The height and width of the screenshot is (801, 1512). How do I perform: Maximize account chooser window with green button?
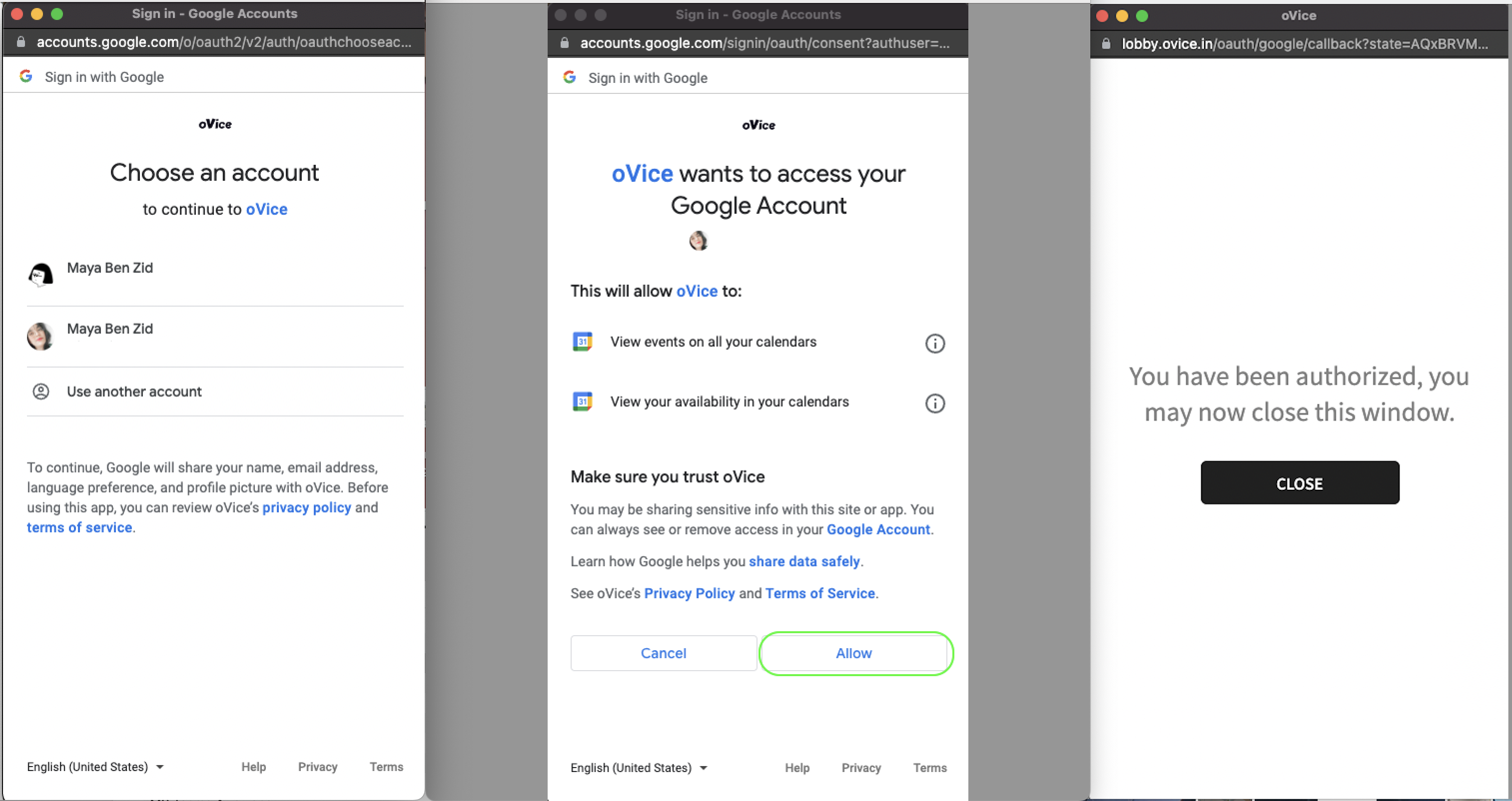click(x=57, y=14)
